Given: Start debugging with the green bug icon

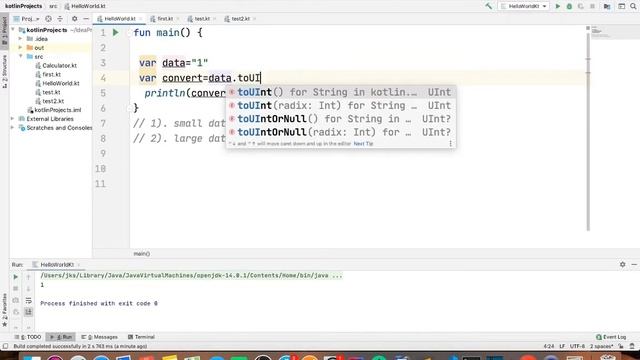Looking at the screenshot, I should pos(569,6).
